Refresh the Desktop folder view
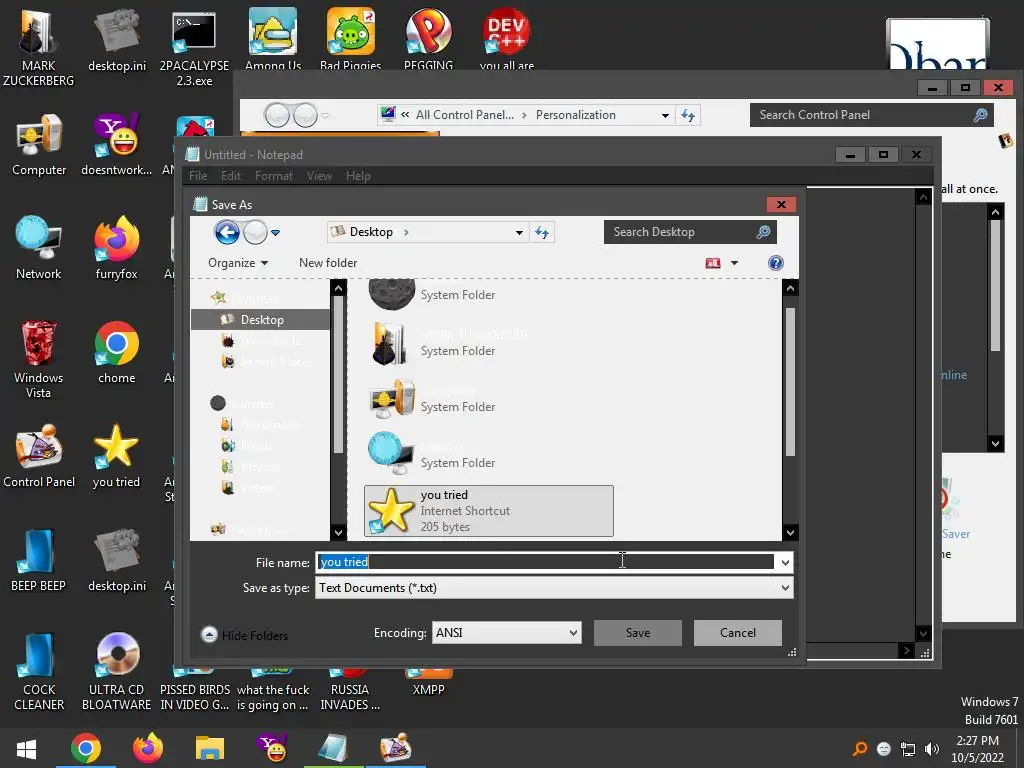Screen dimensions: 1024x768 click(x=542, y=232)
